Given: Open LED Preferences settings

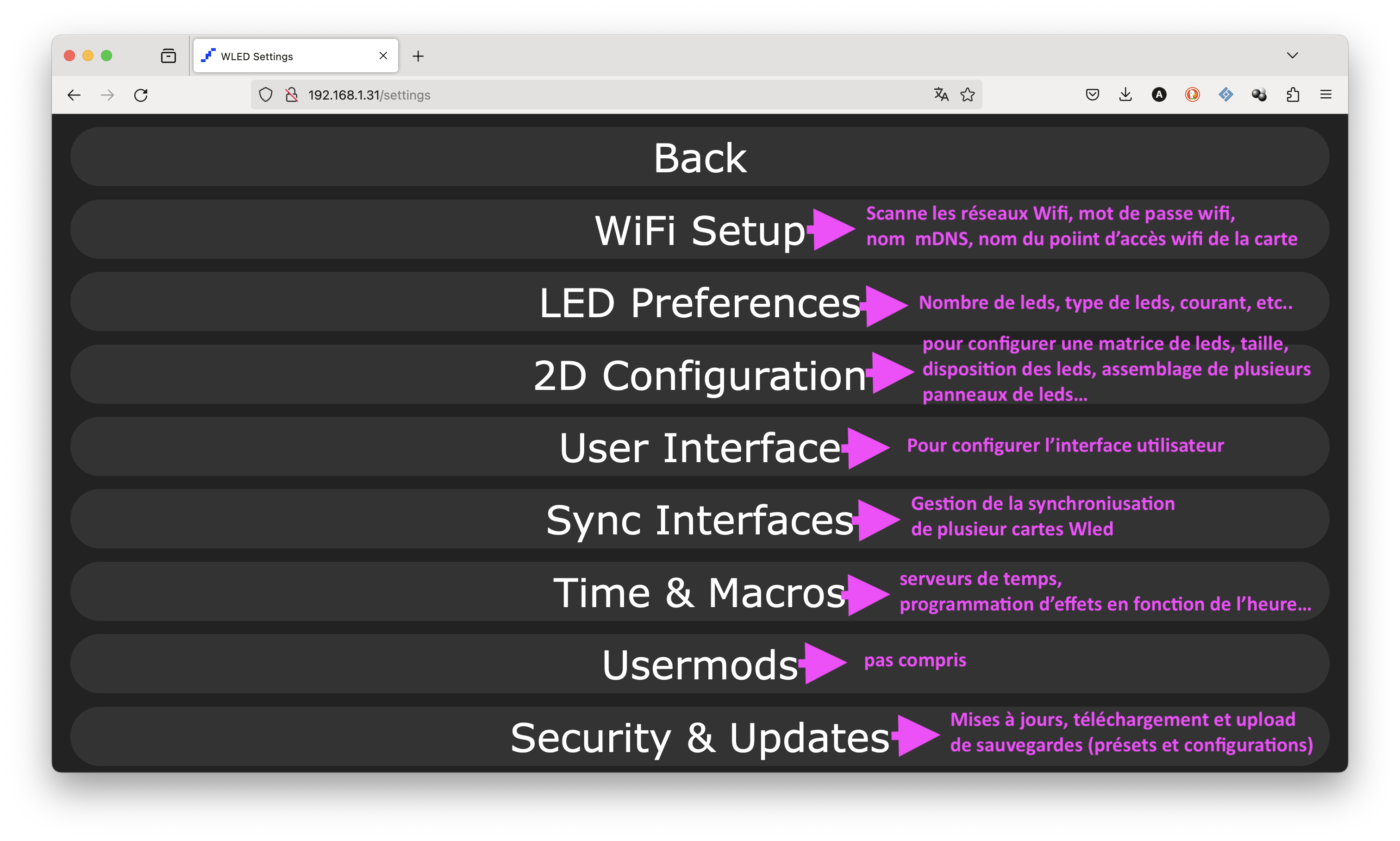Looking at the screenshot, I should pyautogui.click(x=700, y=302).
